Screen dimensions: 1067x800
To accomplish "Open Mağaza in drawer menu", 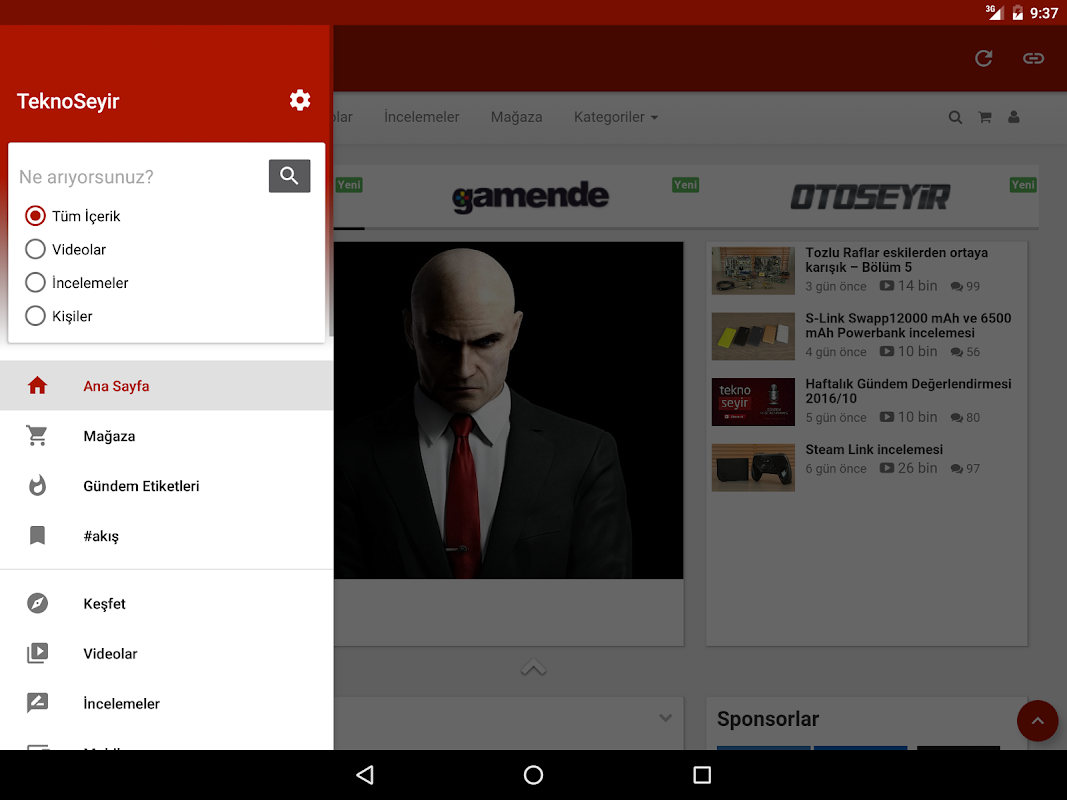I will tap(167, 435).
